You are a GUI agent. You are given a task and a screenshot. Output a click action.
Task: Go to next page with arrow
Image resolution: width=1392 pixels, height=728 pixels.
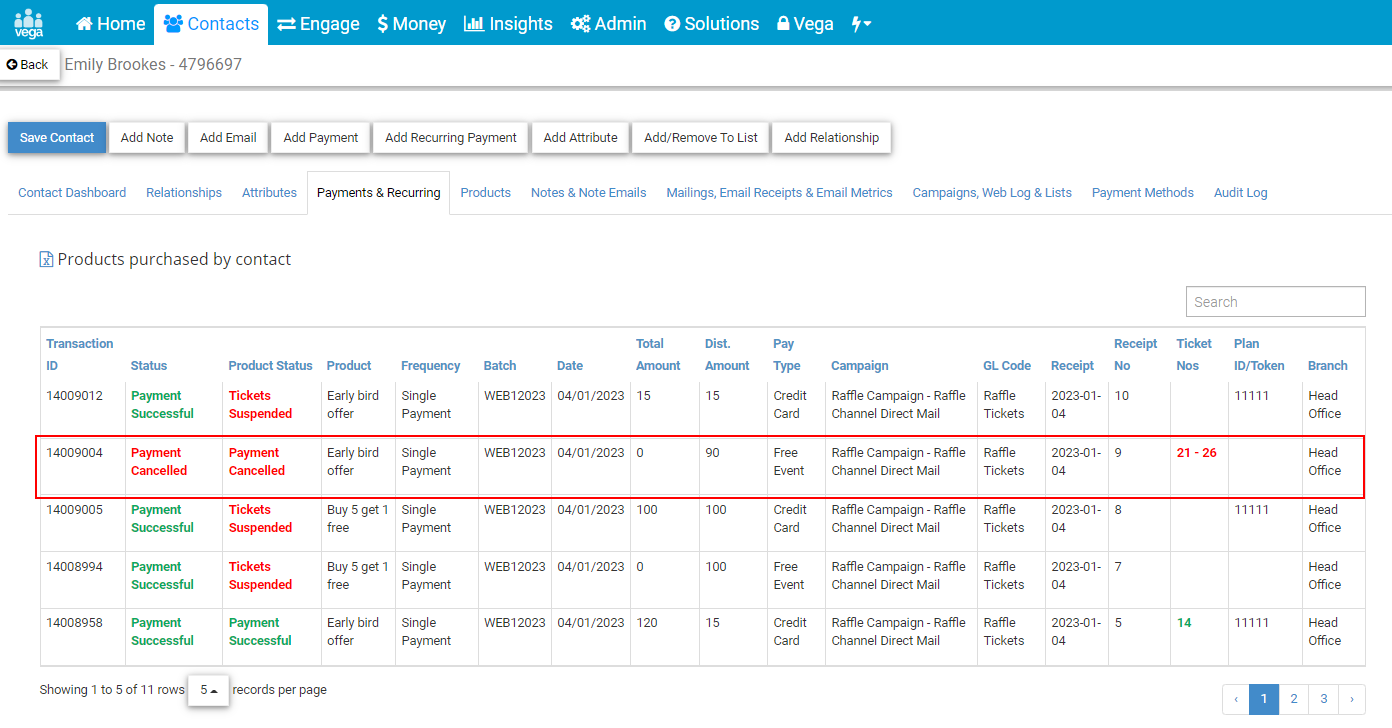1352,699
